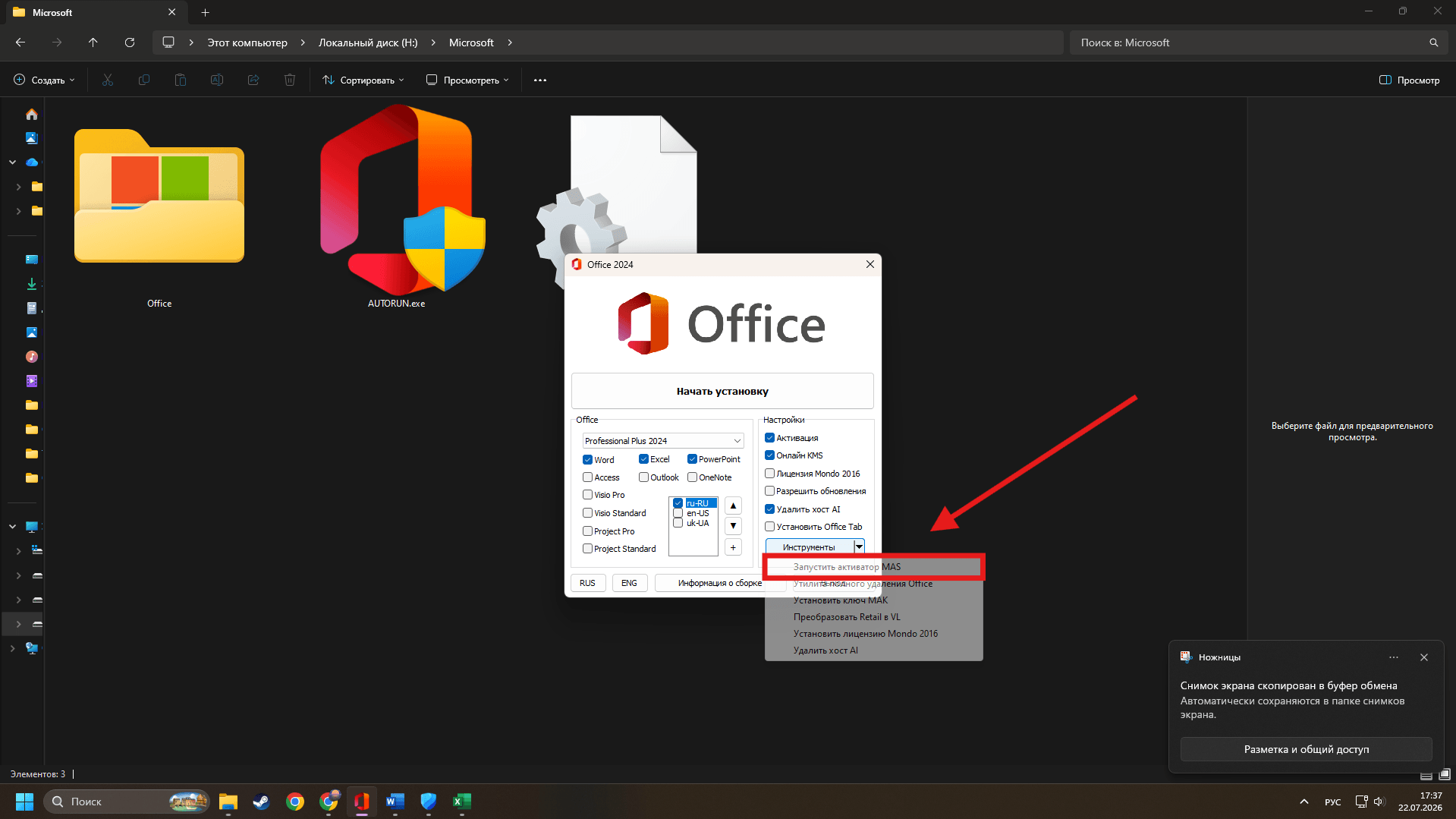
Task: Switch to Office installer in taskbar
Action: 362,802
